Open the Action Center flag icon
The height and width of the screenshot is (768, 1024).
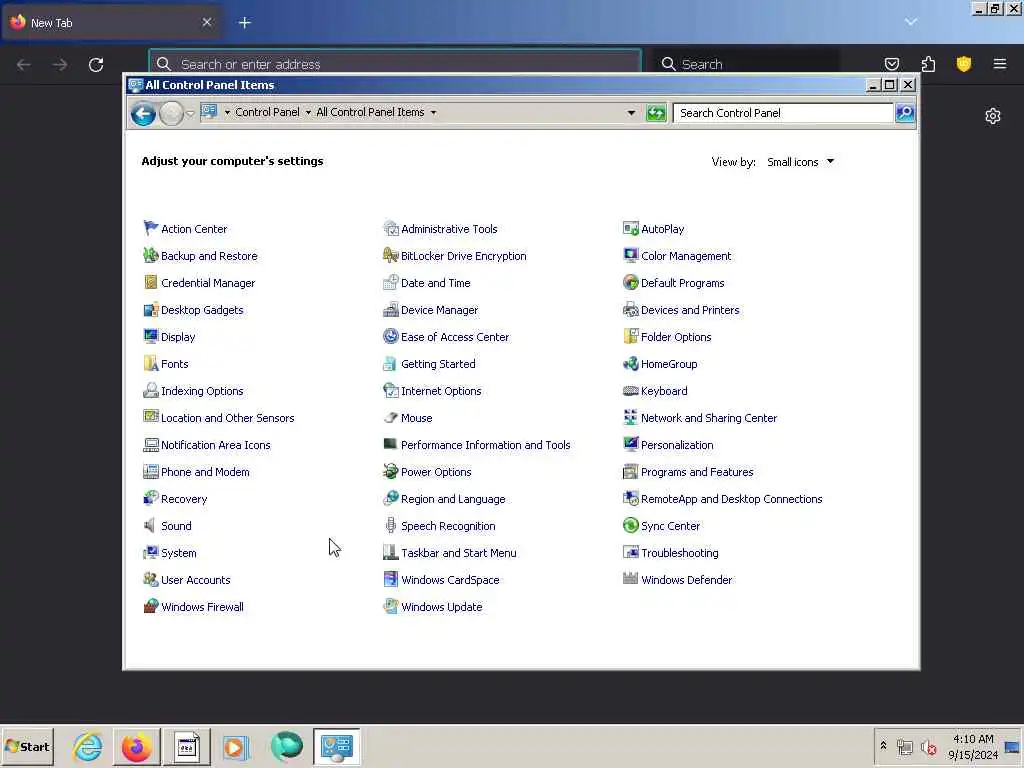151,228
